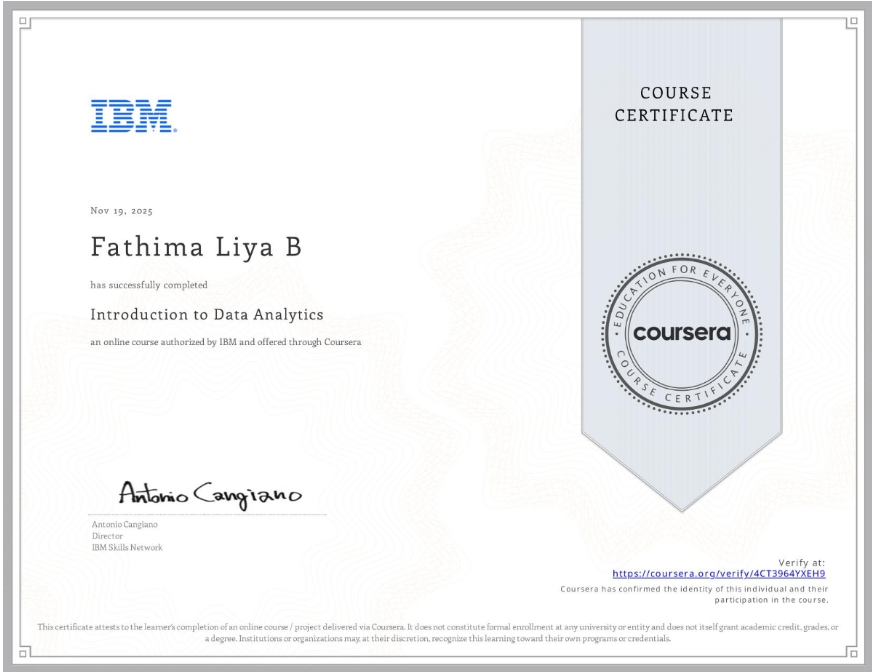
Task: Click the Introduction to Data Analytics title
Action: [207, 315]
